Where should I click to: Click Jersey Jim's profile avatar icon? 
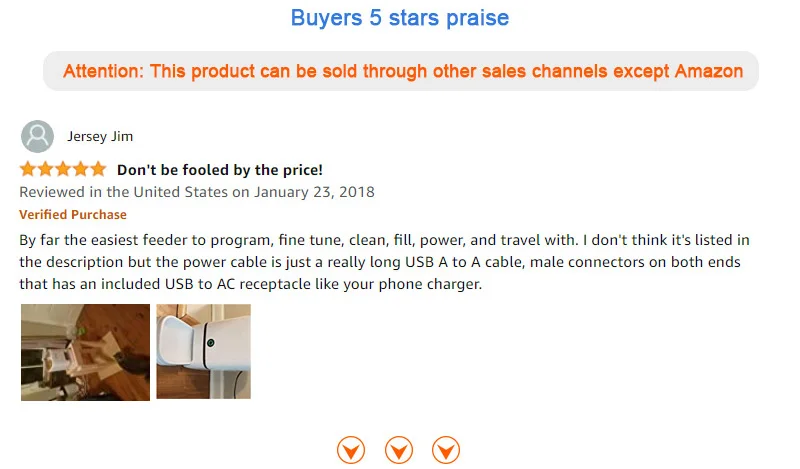point(37,136)
